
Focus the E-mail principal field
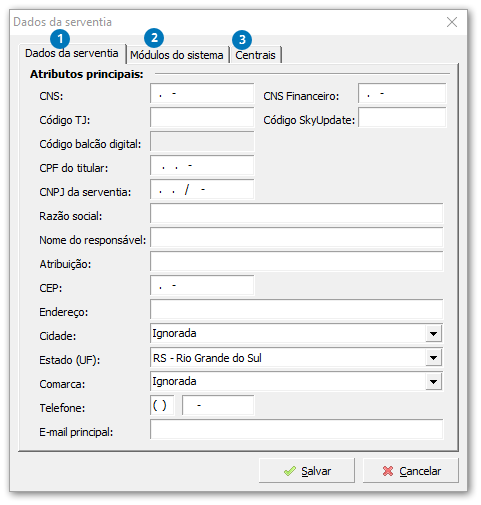[297, 429]
